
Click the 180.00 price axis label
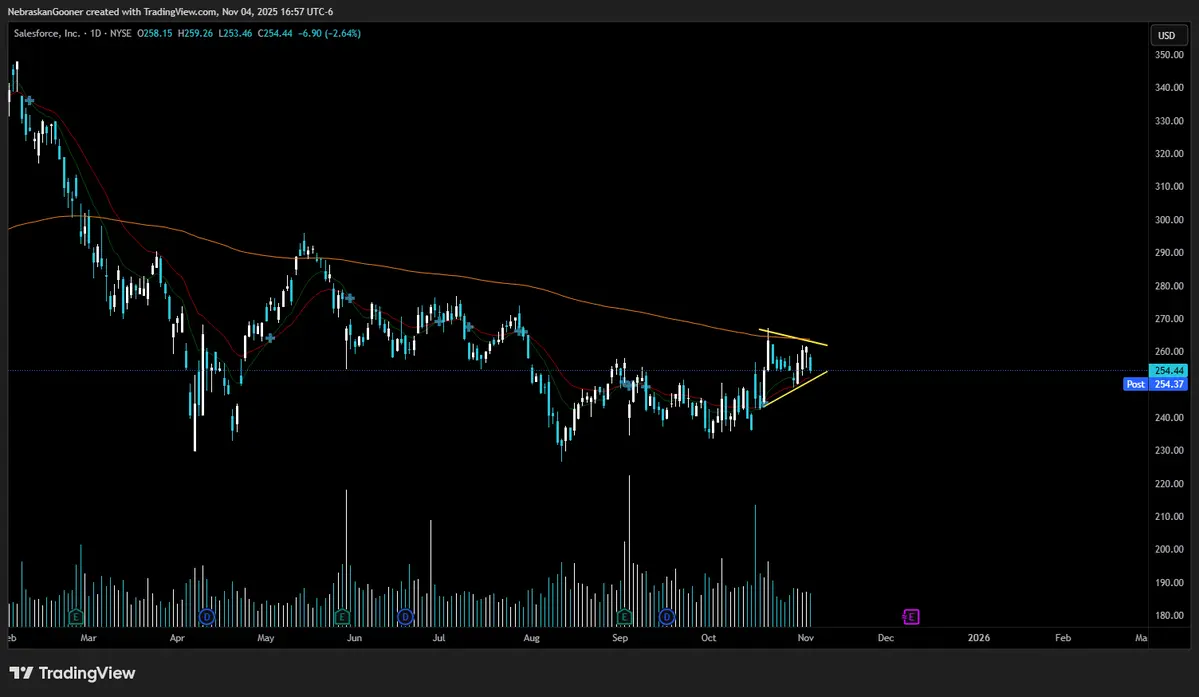(1169, 616)
